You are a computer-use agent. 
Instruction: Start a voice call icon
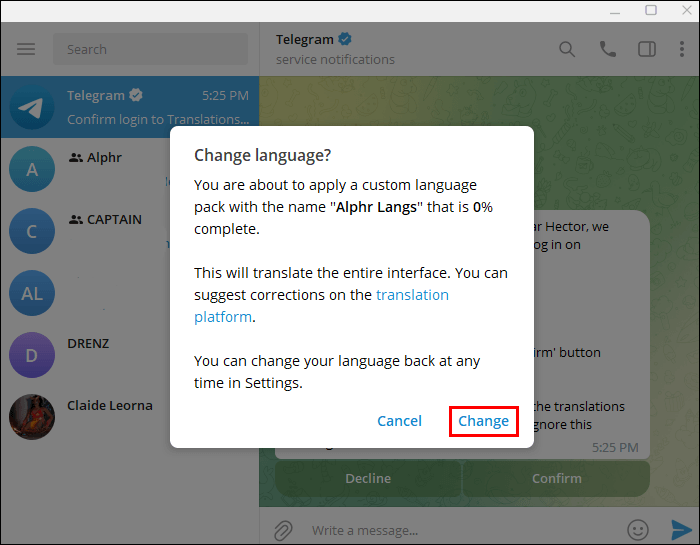[x=608, y=49]
